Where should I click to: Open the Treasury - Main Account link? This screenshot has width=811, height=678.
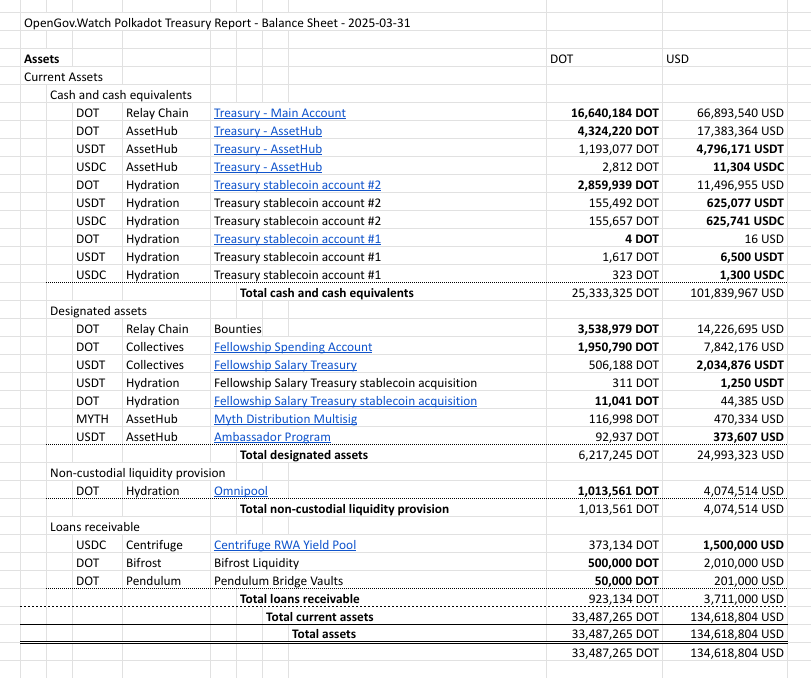point(280,113)
